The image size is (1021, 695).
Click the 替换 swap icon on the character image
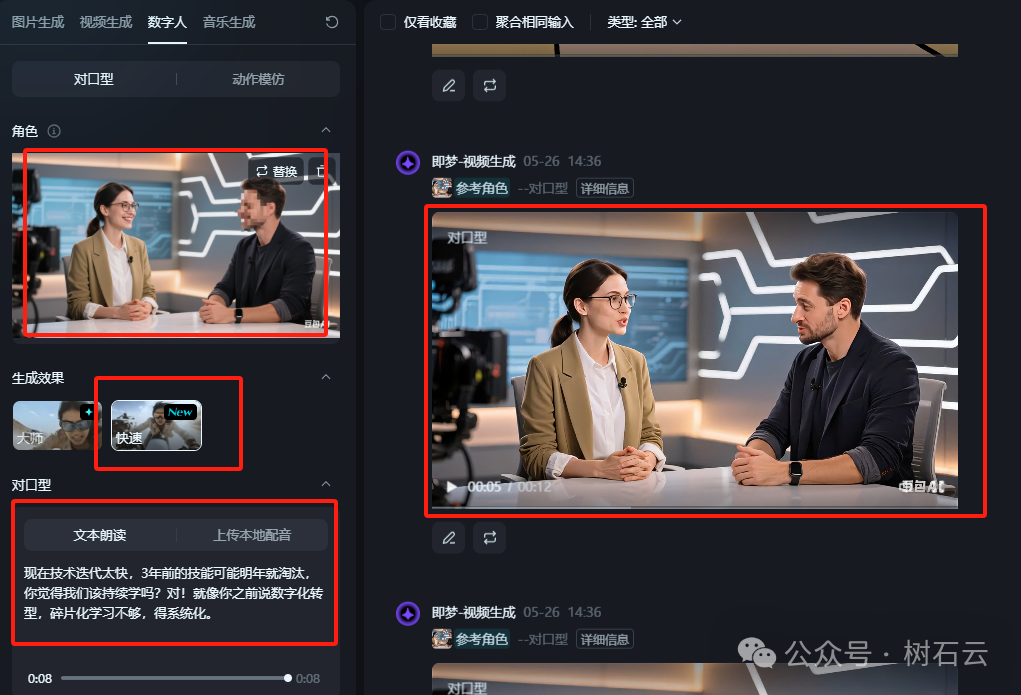(274, 170)
